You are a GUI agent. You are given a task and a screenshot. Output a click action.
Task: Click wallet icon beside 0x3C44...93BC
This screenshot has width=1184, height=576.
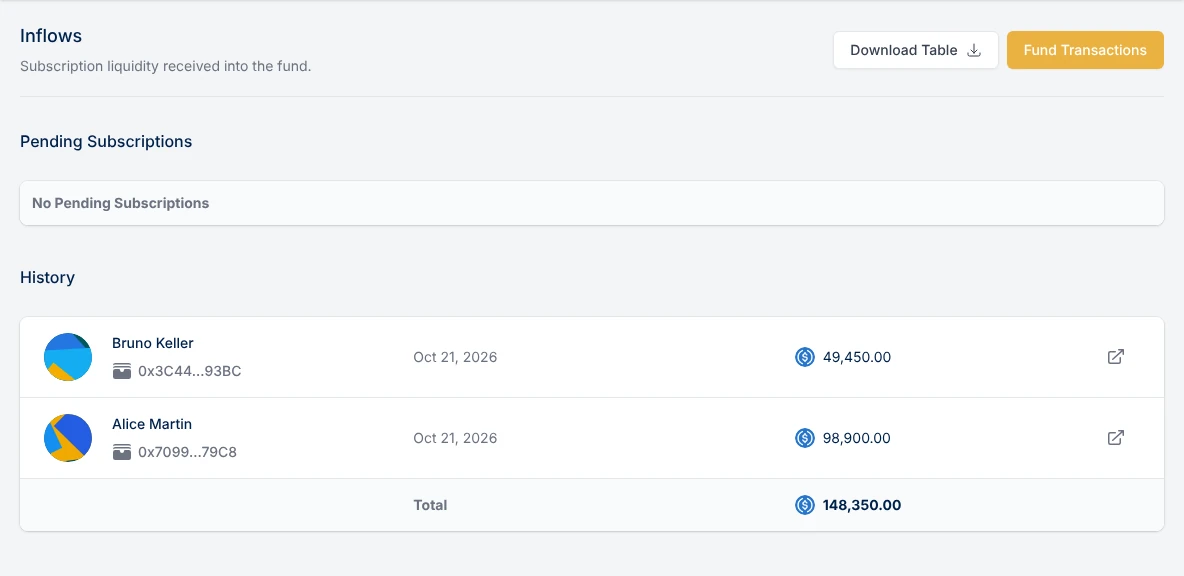point(122,371)
